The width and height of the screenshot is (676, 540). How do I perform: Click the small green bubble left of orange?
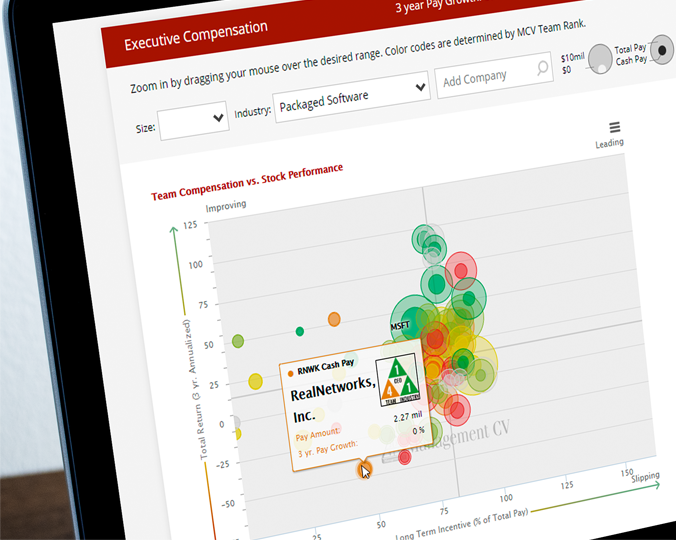pyautogui.click(x=300, y=331)
